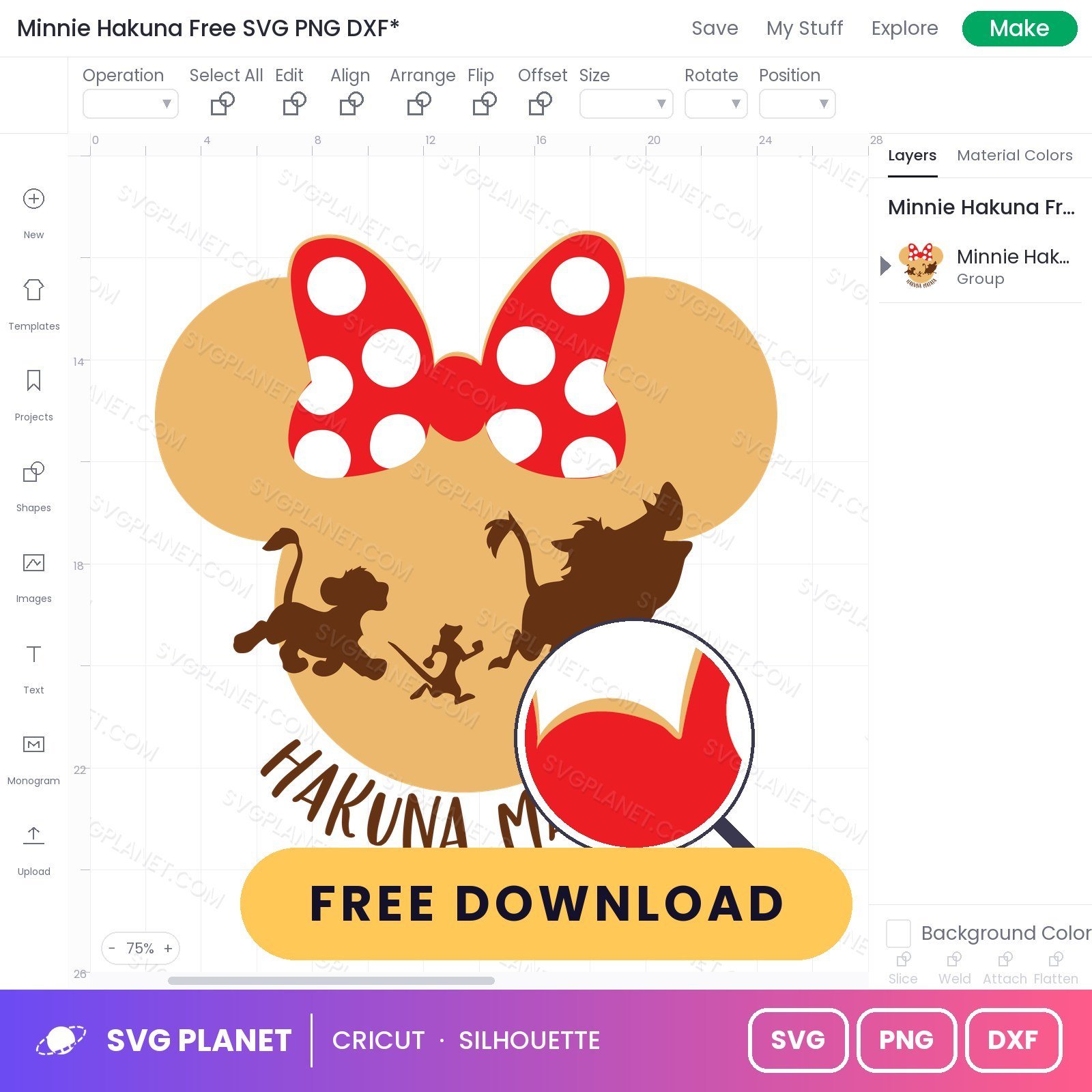The image size is (1092, 1092).
Task: Click the Flip toolbar icon
Action: coord(485,104)
